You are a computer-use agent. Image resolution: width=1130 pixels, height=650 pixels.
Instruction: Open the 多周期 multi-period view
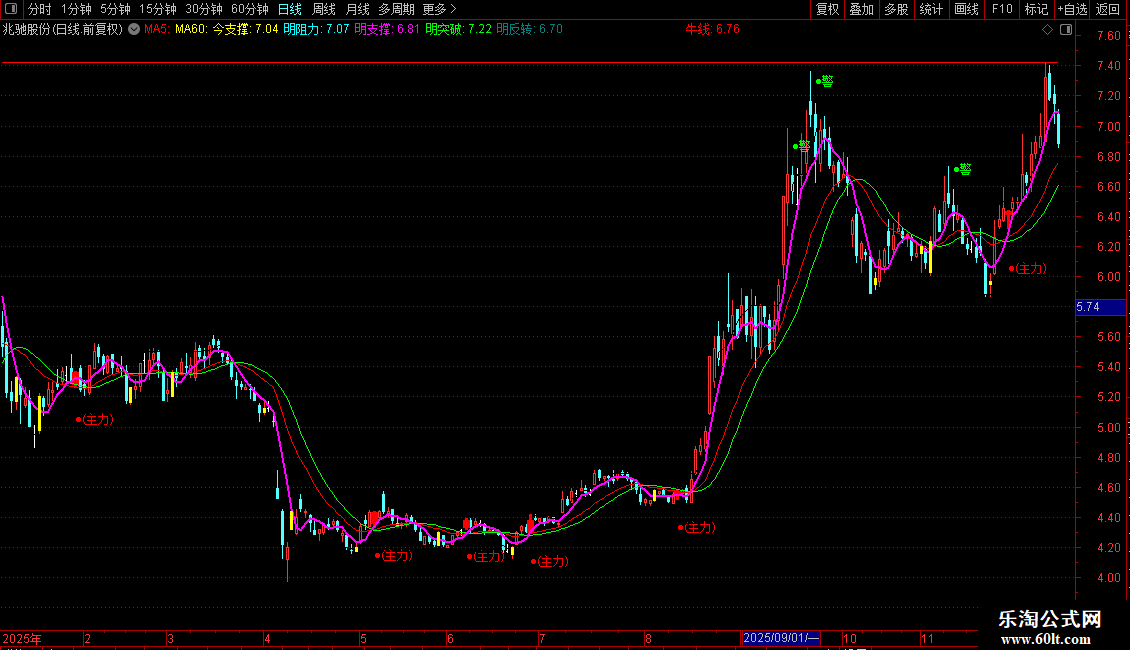396,9
